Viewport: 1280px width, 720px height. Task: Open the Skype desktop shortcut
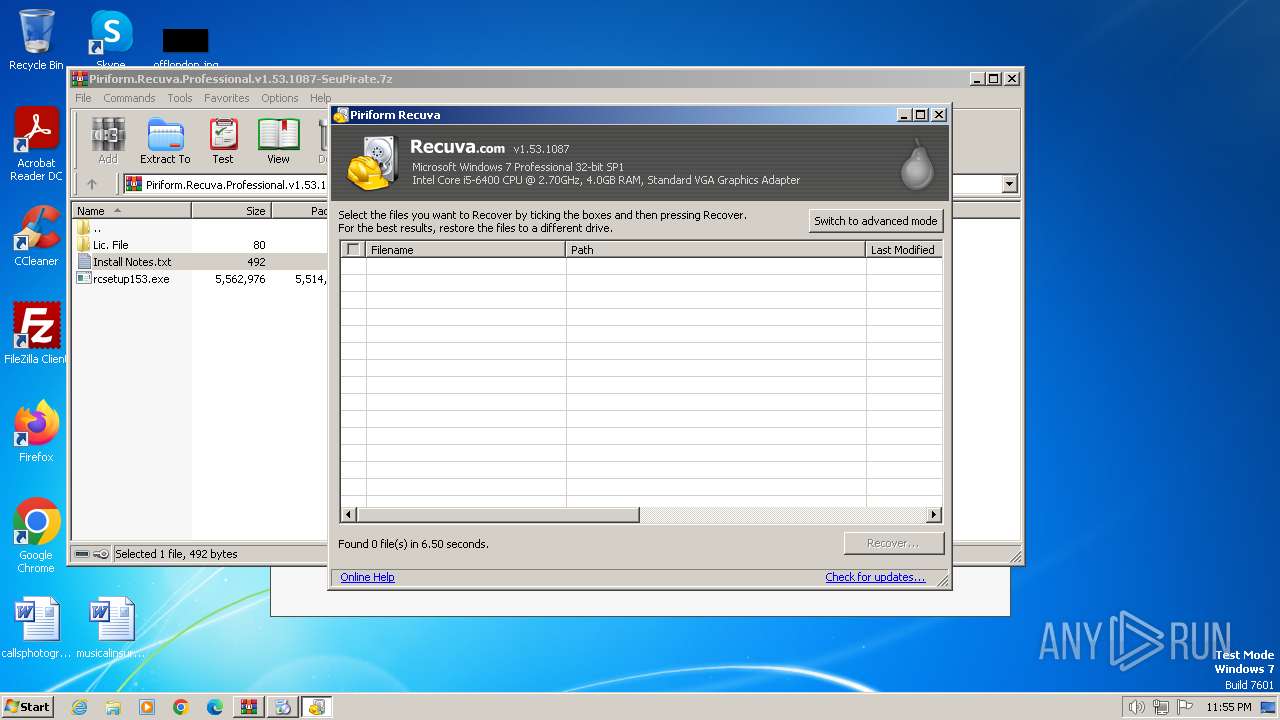[x=110, y=40]
